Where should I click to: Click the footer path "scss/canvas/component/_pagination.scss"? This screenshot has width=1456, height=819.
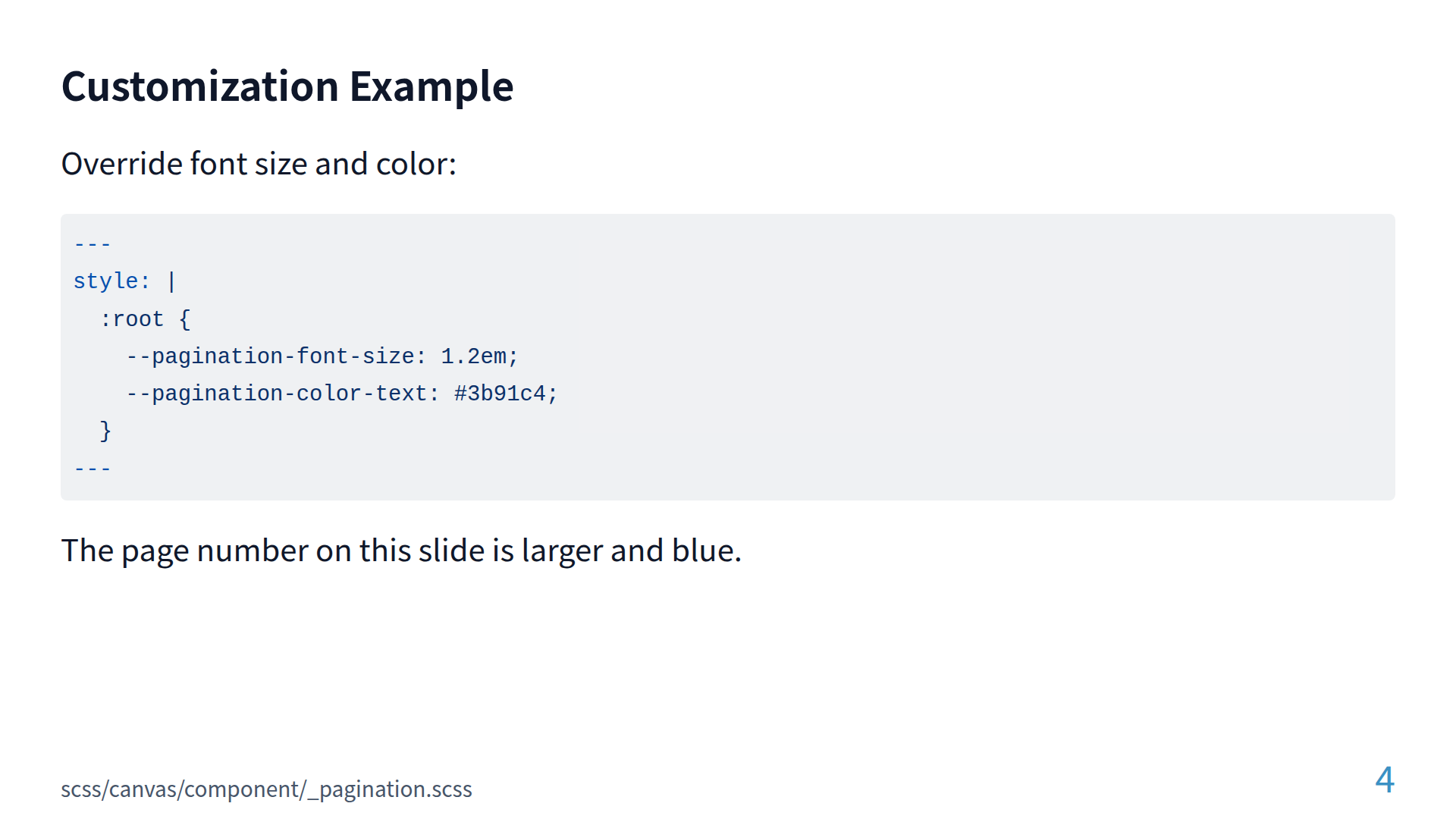tap(266, 789)
